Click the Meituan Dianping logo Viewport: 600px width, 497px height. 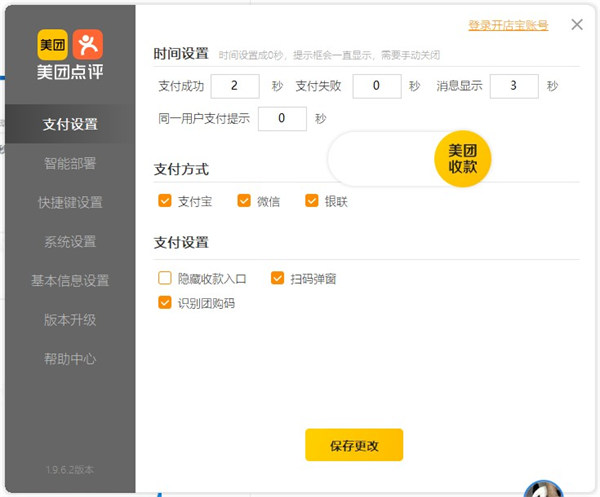70,55
